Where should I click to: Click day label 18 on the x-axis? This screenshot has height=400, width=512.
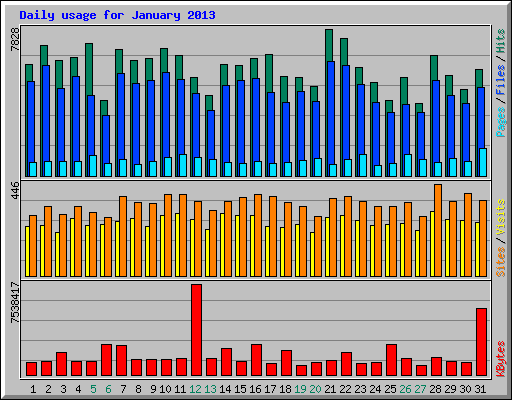click(x=285, y=389)
